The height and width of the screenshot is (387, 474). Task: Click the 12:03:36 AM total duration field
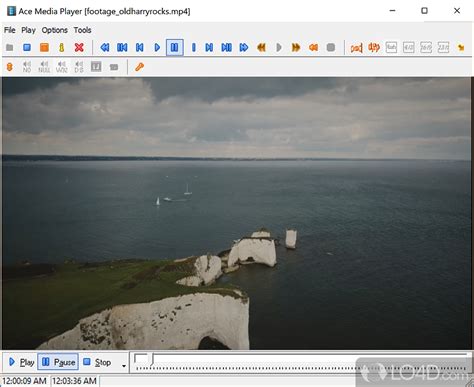75,381
